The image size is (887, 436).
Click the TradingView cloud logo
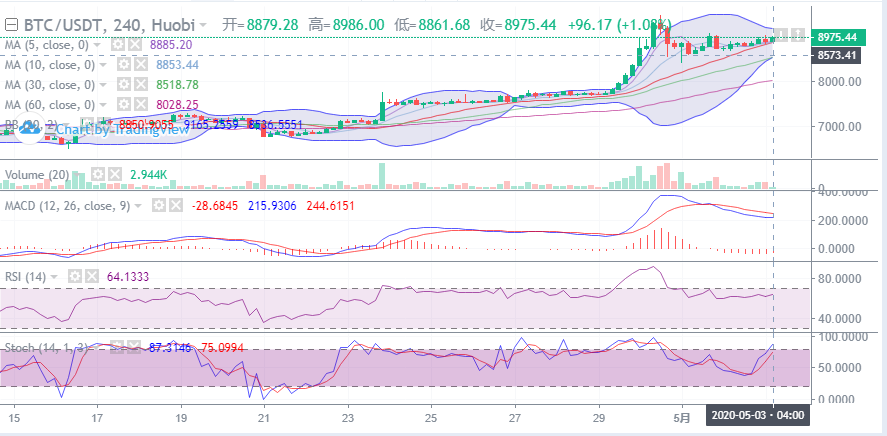pyautogui.click(x=28, y=129)
